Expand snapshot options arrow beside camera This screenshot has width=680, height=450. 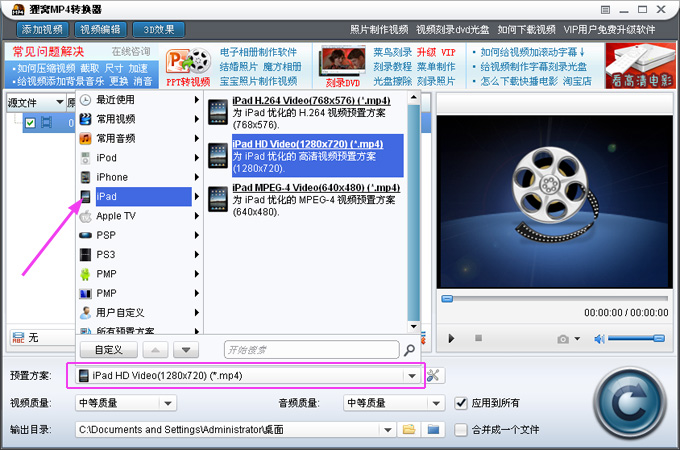tap(577, 339)
